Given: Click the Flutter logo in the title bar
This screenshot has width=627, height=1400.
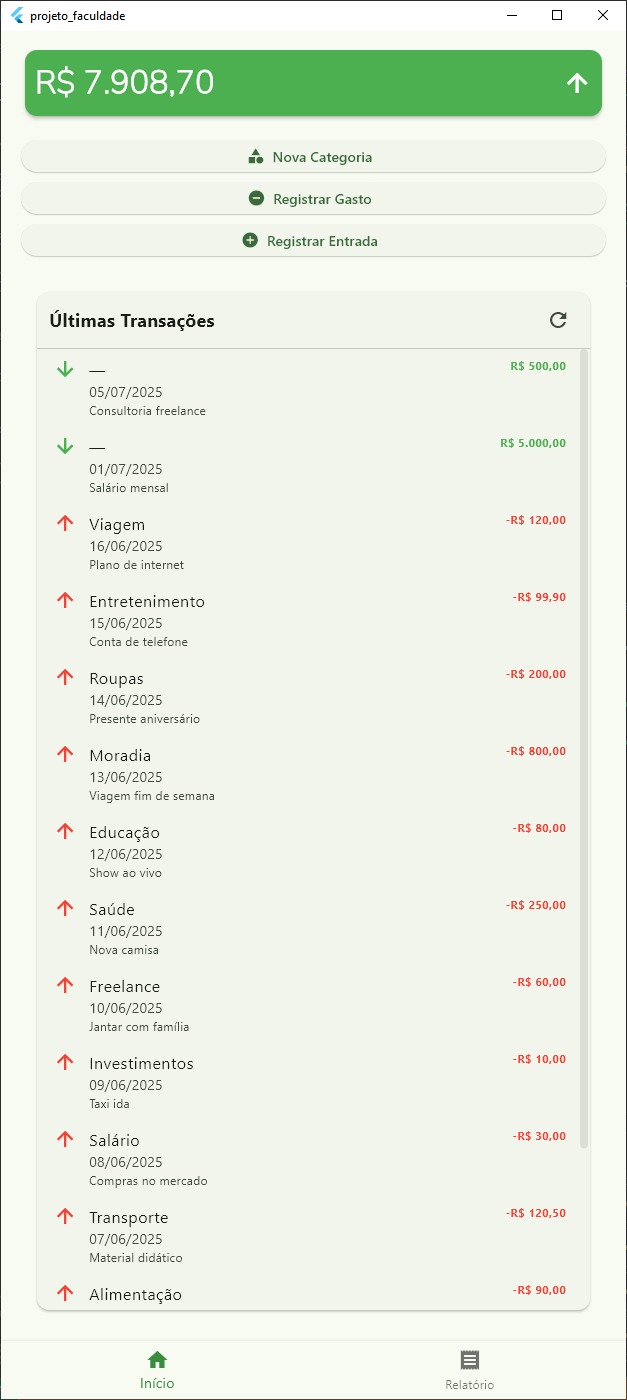Looking at the screenshot, I should [16, 15].
